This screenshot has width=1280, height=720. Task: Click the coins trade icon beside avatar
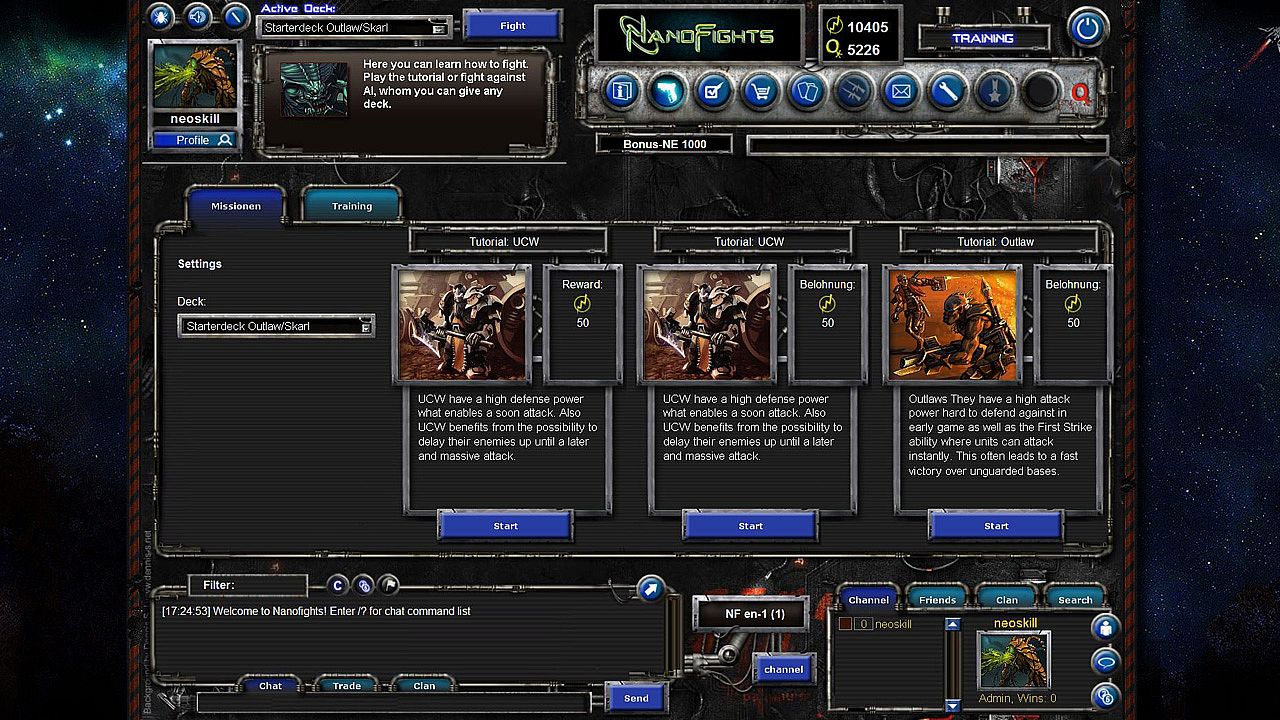(1105, 694)
